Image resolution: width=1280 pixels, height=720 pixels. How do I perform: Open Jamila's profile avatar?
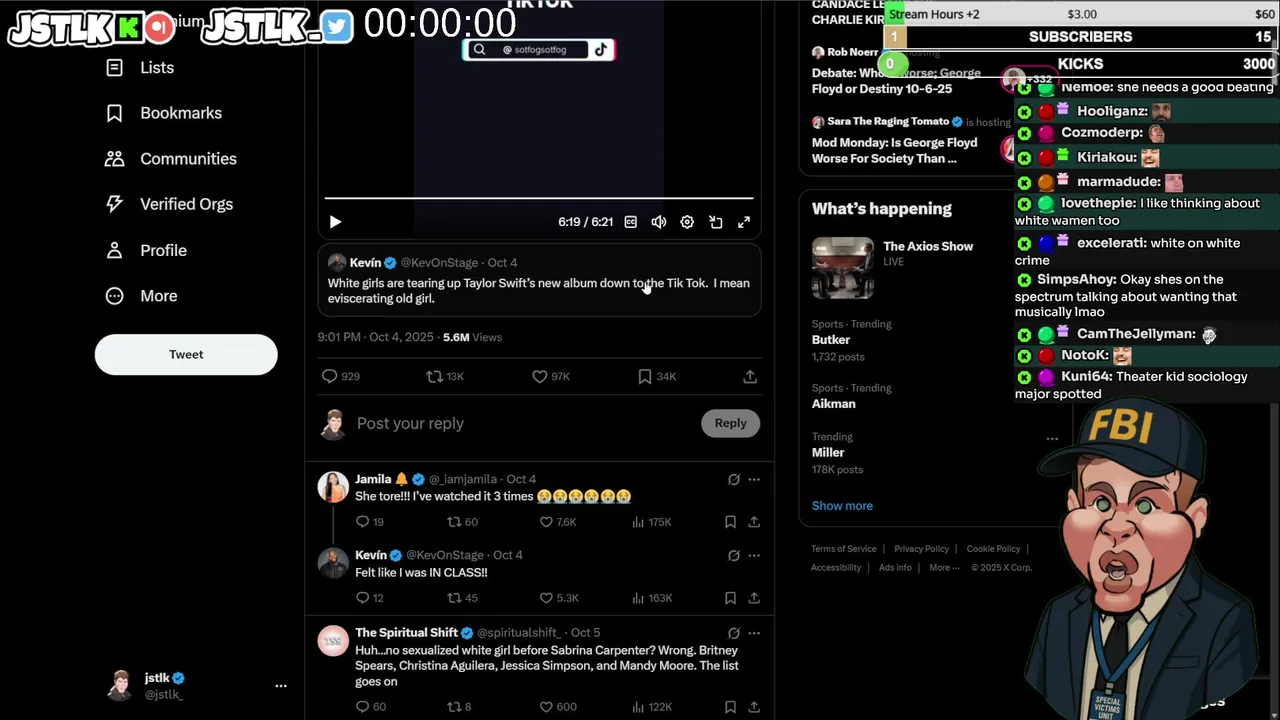[x=333, y=487]
